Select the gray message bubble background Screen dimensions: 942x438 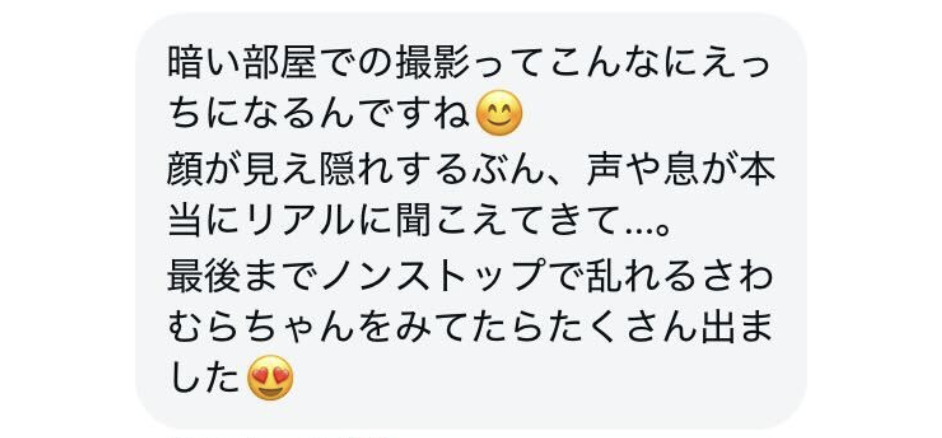pyautogui.click(x=471, y=220)
